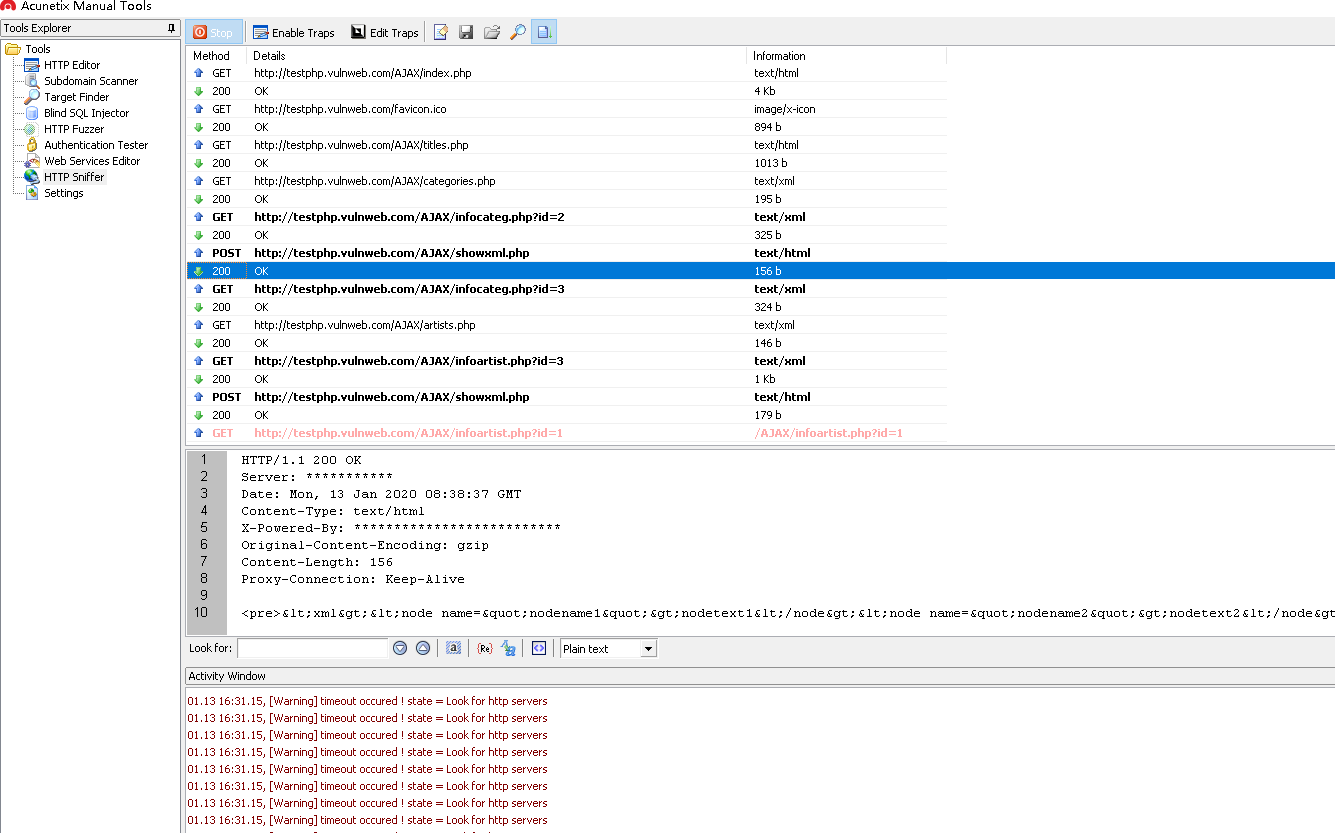
Task: Sort by the Information column header
Action: point(846,56)
